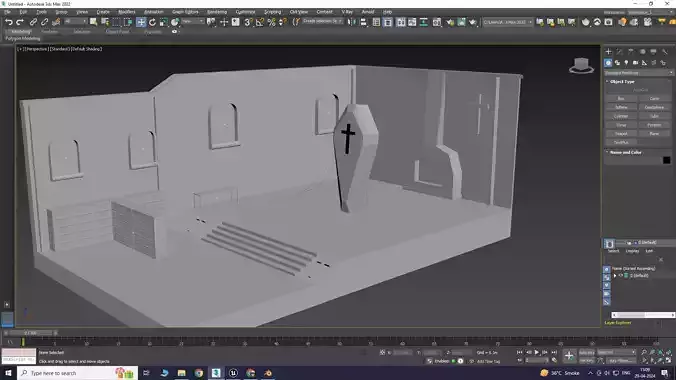Screen dimensions: 676x380
Task: Click the Windows Start button
Action: coord(8,373)
